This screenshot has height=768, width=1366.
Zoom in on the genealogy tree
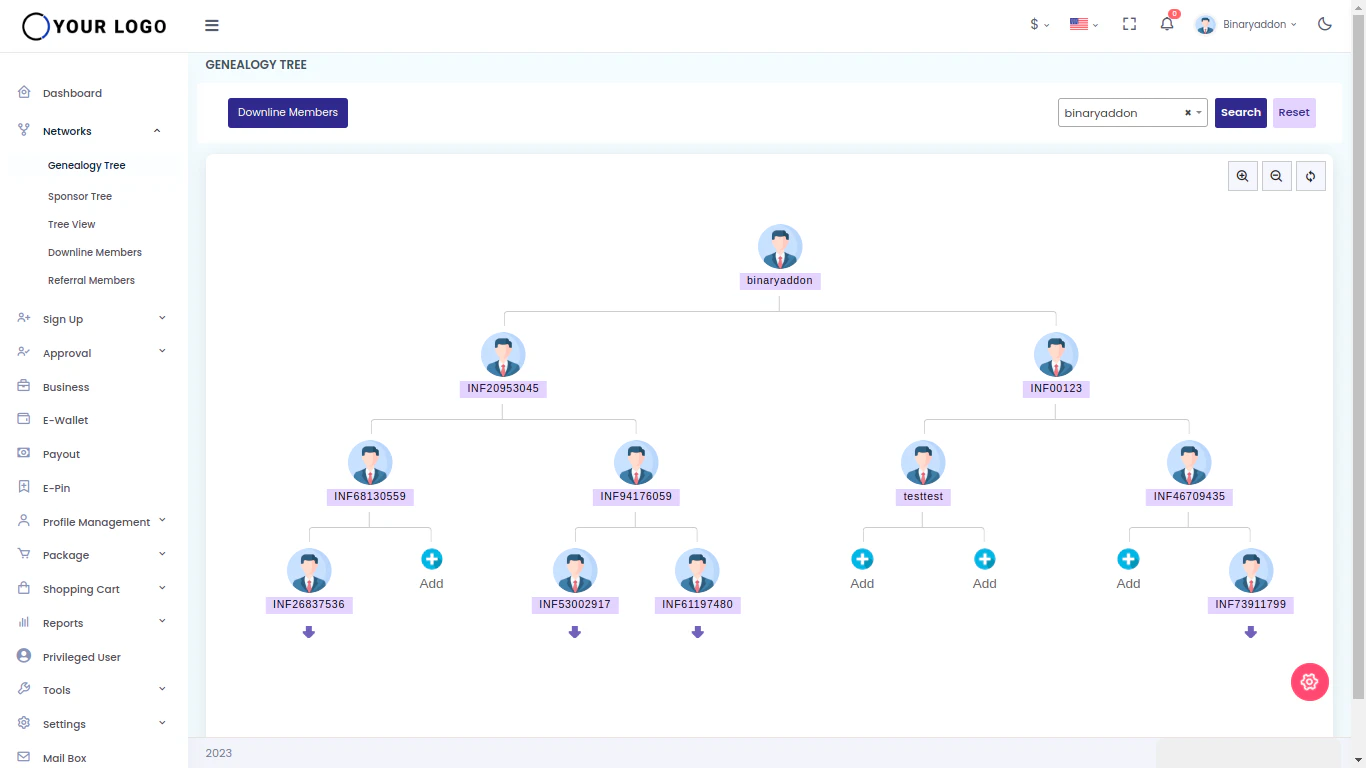click(x=1242, y=175)
